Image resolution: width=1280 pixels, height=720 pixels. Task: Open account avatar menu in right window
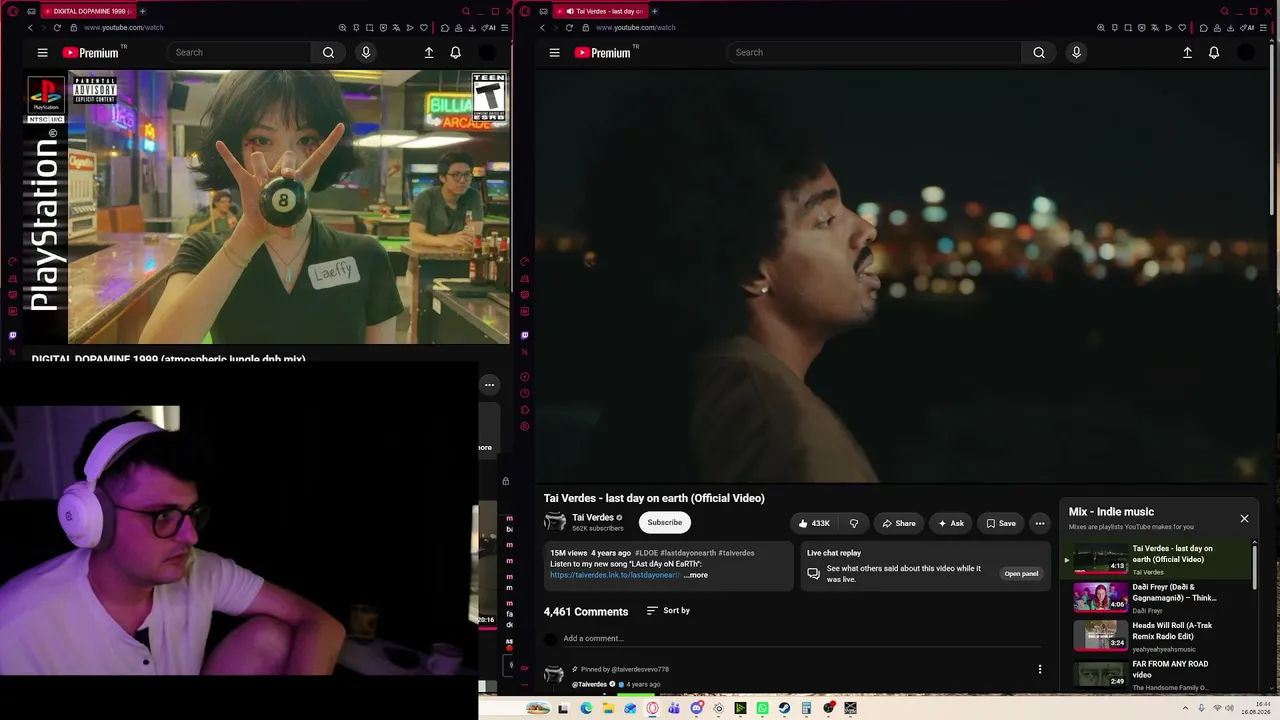(1246, 52)
